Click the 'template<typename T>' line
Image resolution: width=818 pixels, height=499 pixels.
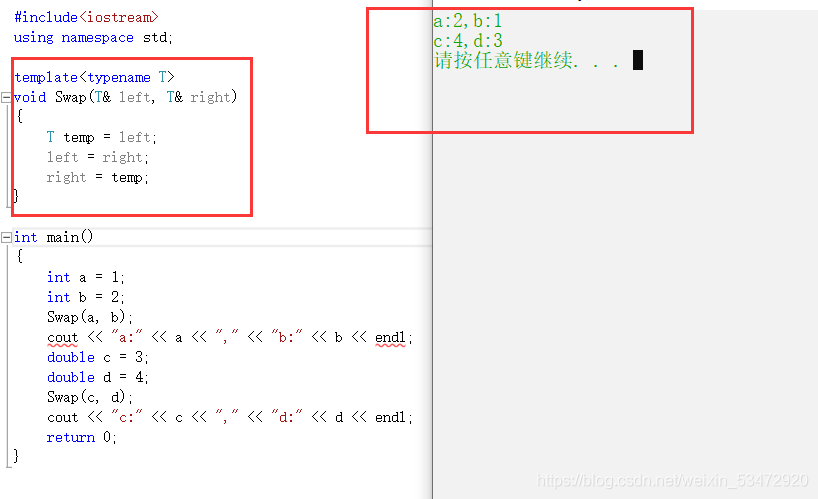coord(94,77)
